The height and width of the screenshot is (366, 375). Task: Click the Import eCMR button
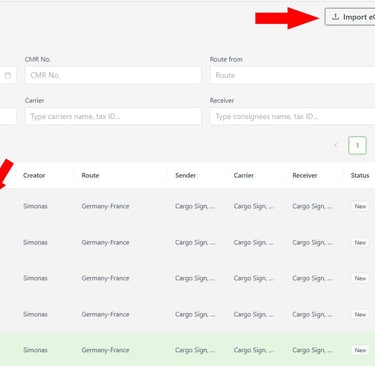pos(350,17)
